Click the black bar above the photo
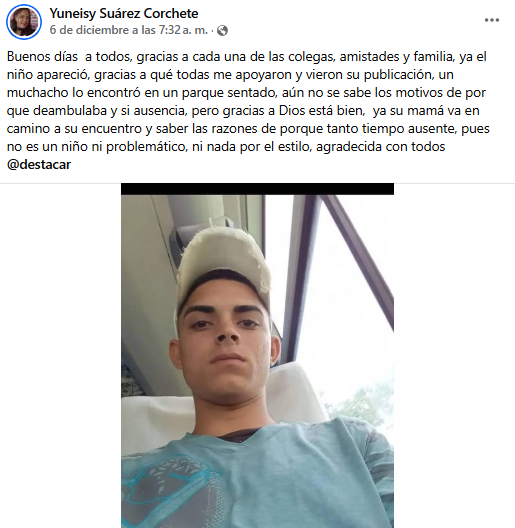The width and height of the screenshot is (515, 528). (257, 189)
